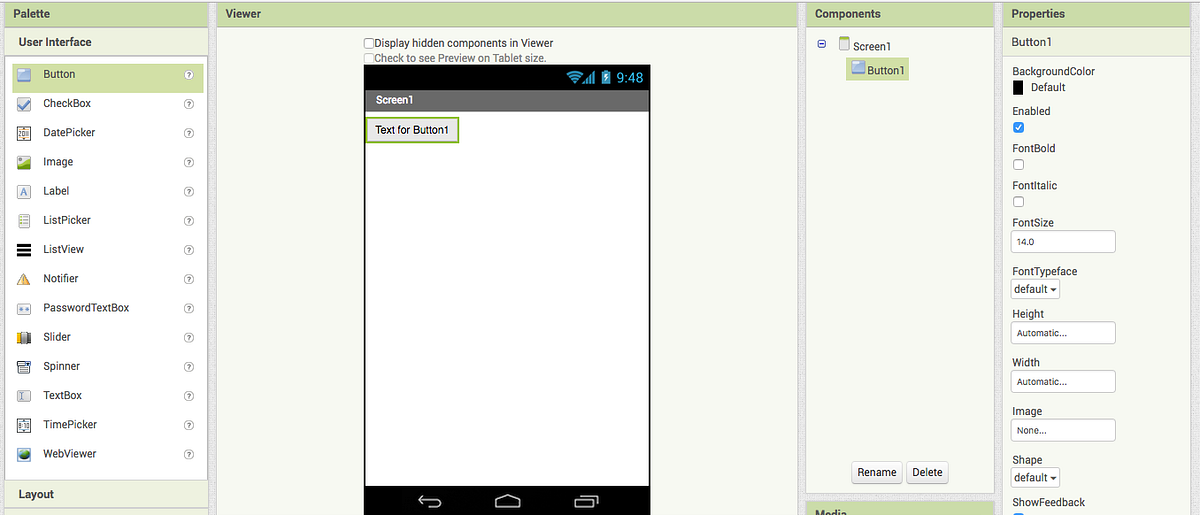This screenshot has height=515, width=1200.
Task: Select the Notifier warning icon
Action: point(24,279)
